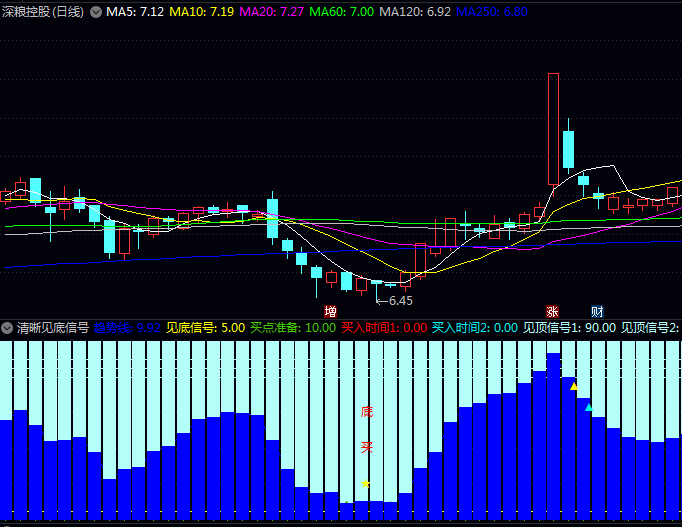Image resolution: width=682 pixels, height=527 pixels.
Task: Click the 见顶信号1: 90.00 indicator value
Action: pos(576,328)
